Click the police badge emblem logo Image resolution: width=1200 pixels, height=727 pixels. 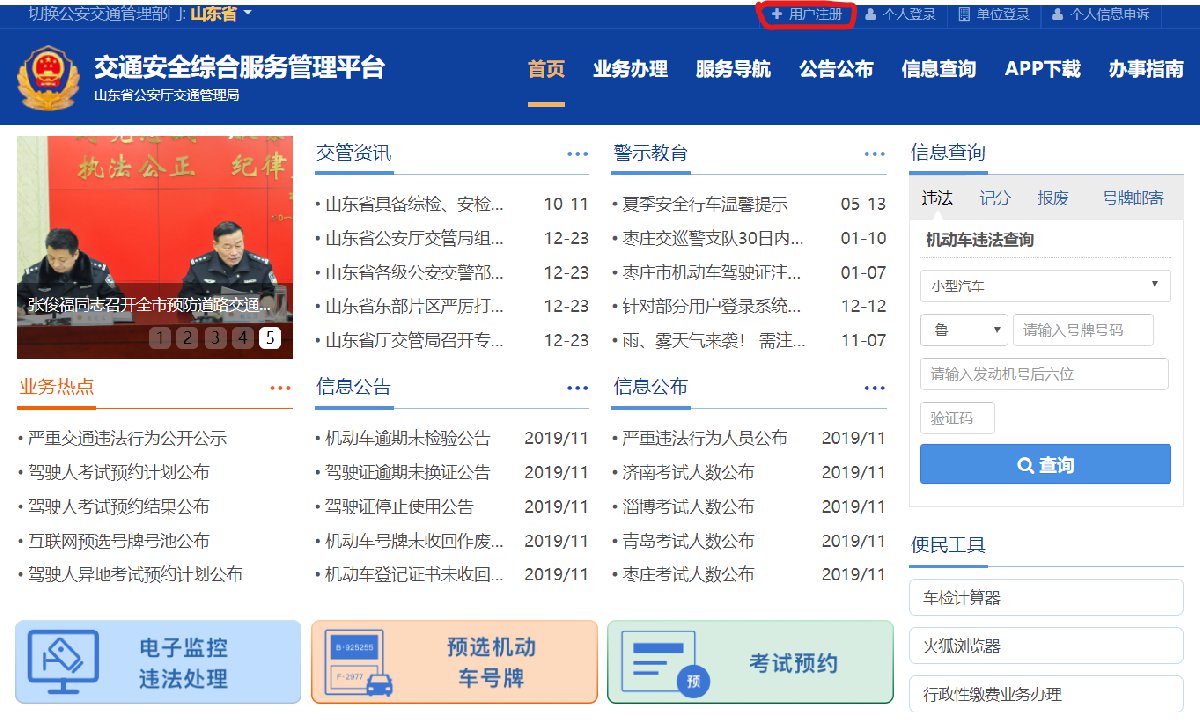coord(47,78)
